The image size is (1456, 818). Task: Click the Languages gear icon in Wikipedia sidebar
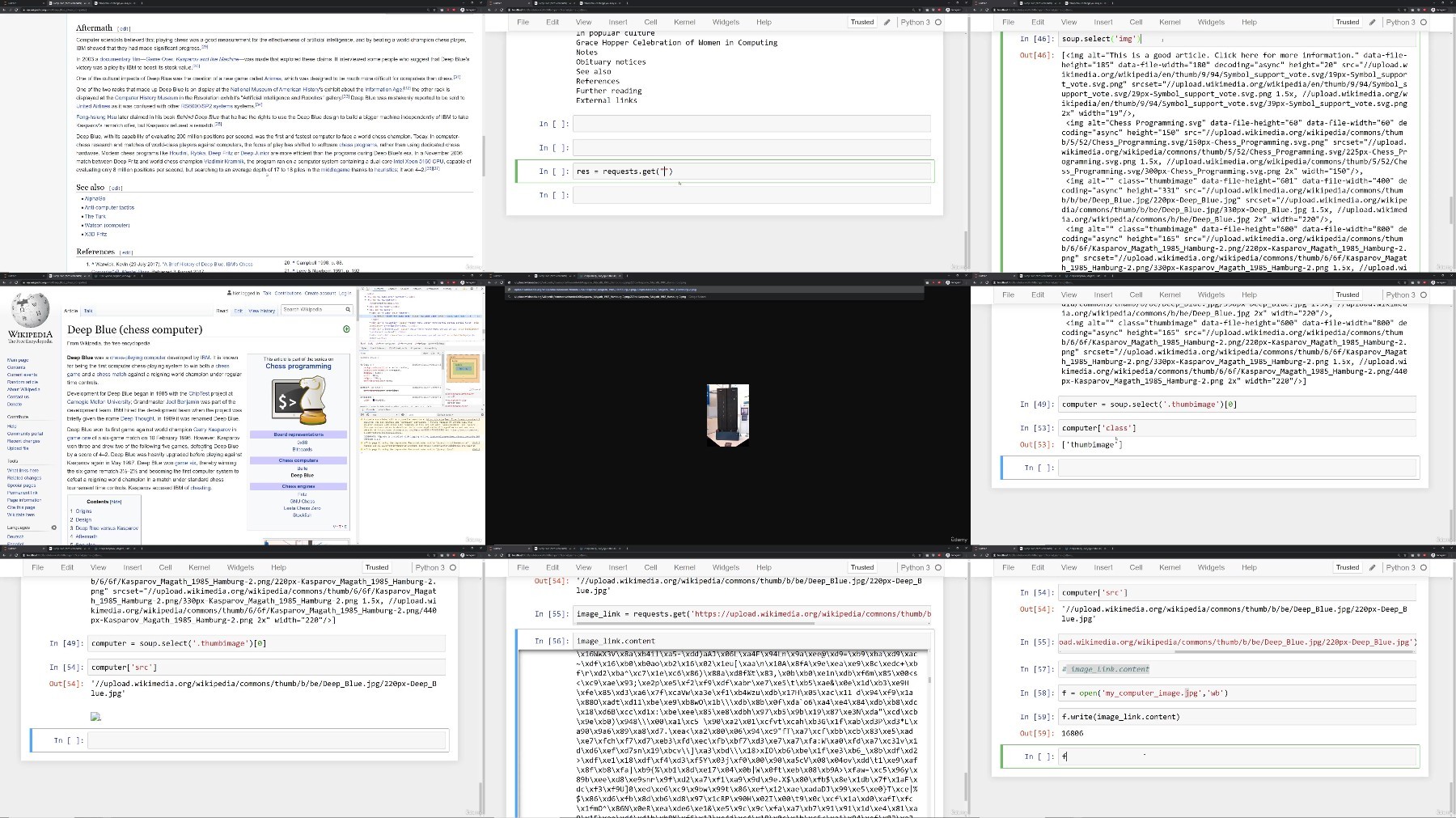(54, 528)
